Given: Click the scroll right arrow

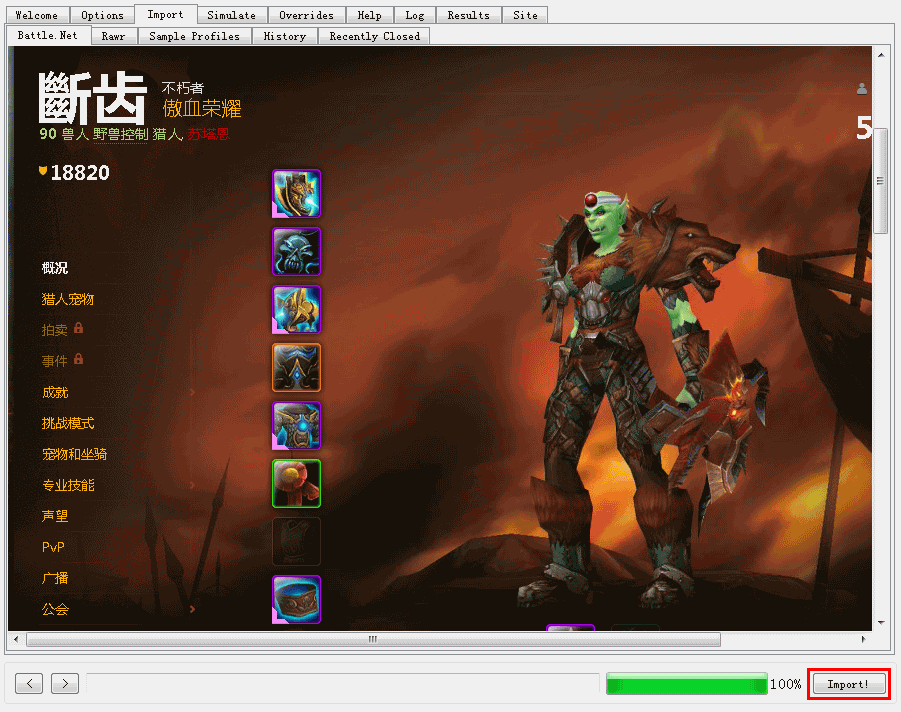Looking at the screenshot, I should 863,639.
